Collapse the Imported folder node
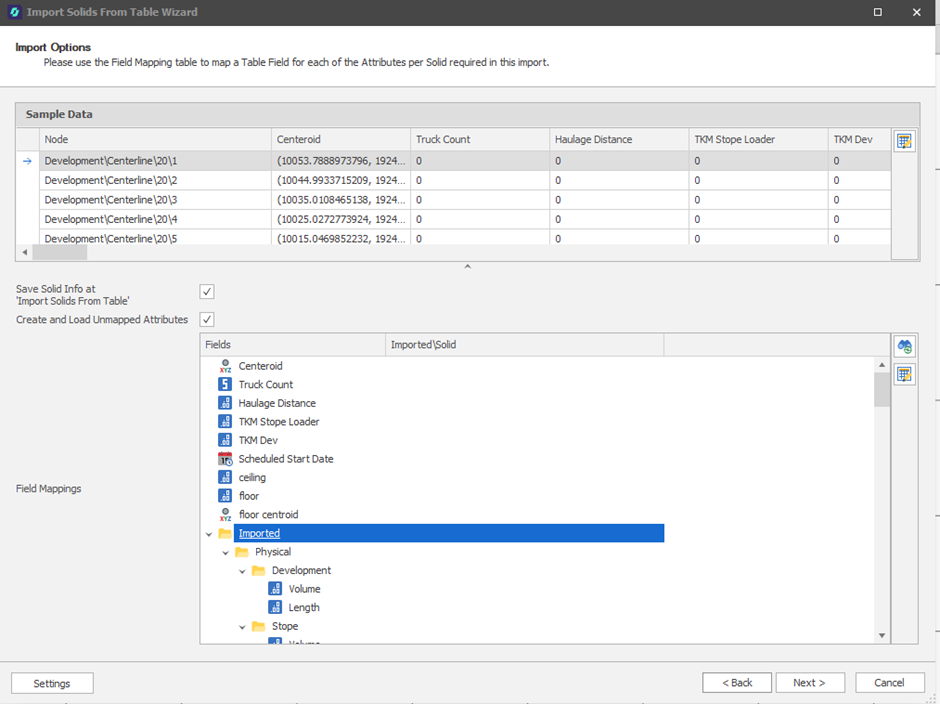Image resolution: width=940 pixels, height=704 pixels. click(x=209, y=534)
